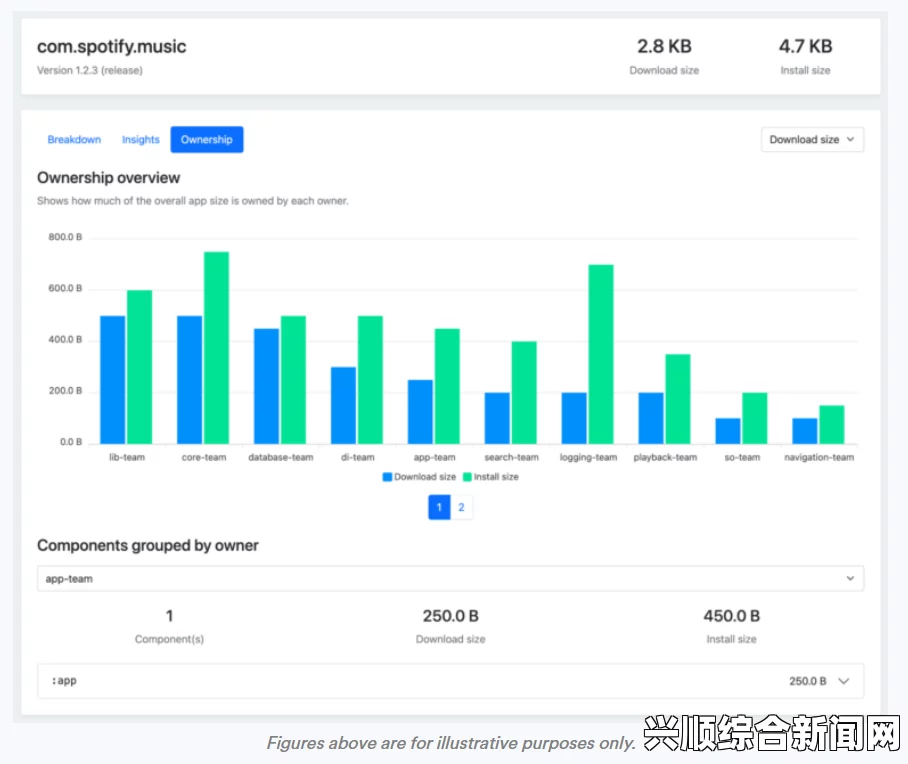Click navigation-team blue download bar
This screenshot has height=764, width=908.
[x=805, y=431]
